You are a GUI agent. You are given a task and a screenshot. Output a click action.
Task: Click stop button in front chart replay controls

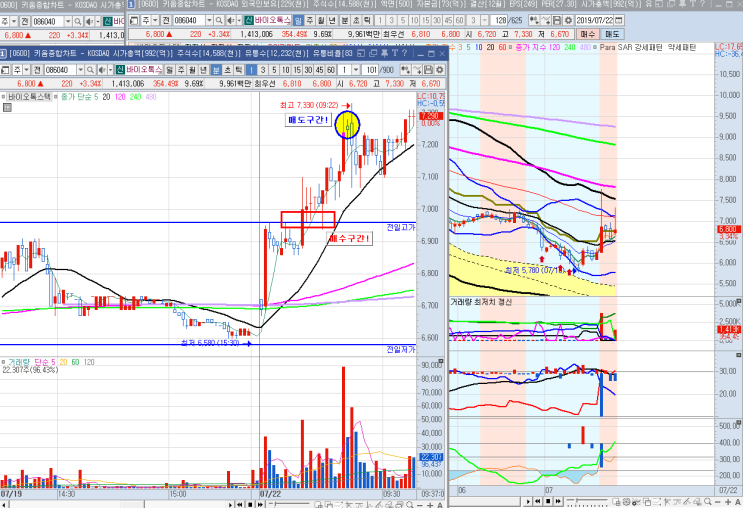[x=250, y=504]
